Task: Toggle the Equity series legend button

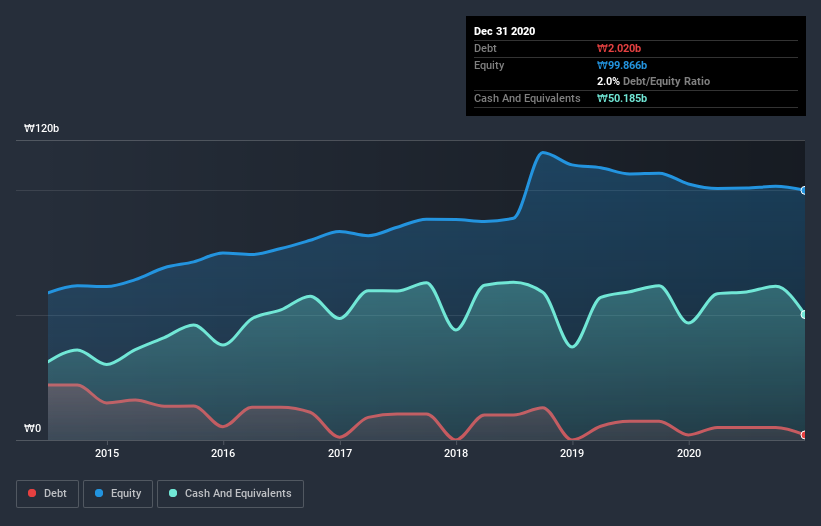Action: (x=118, y=494)
